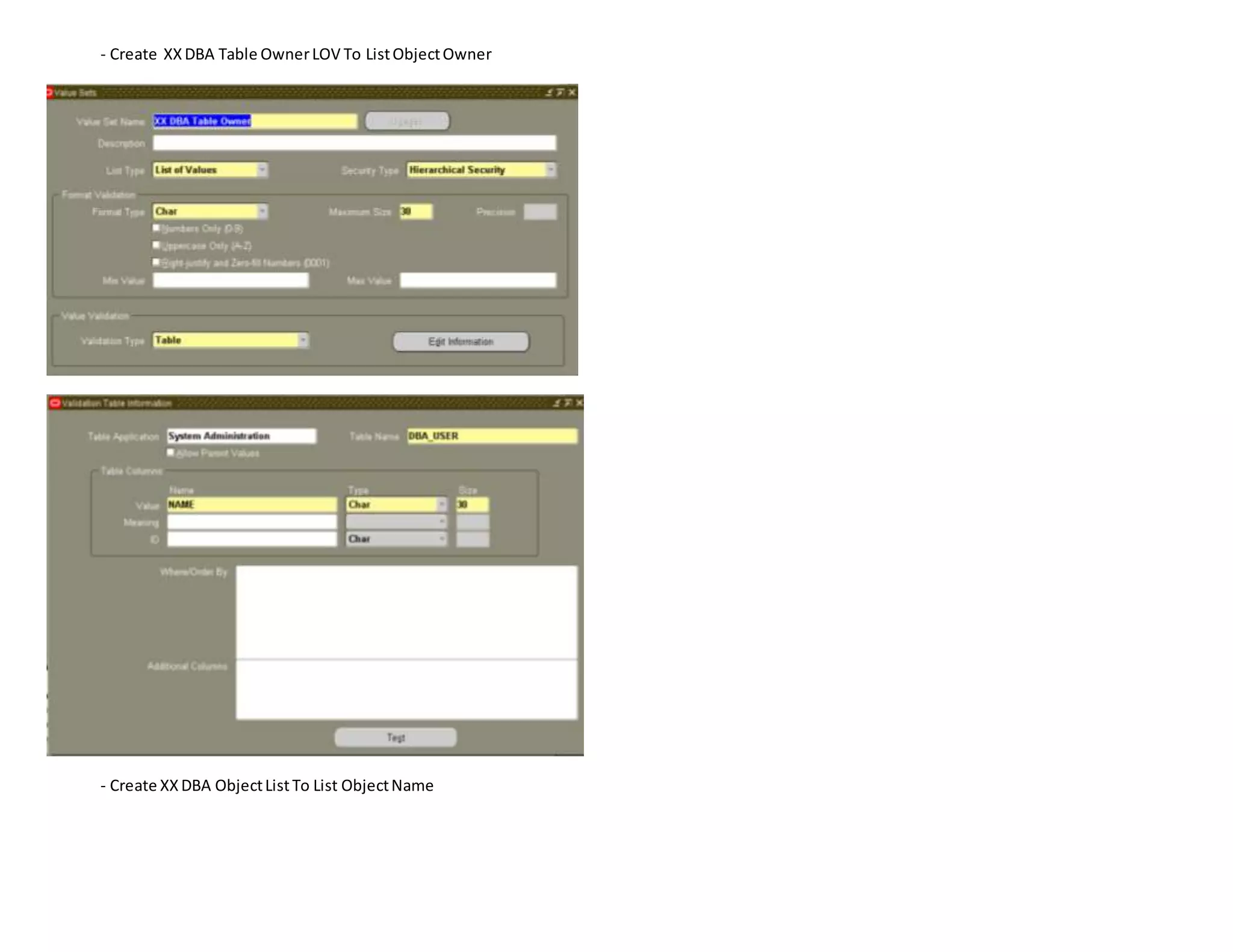Click the Edit Information button
Screen dimensions: 1233x952
(x=461, y=342)
